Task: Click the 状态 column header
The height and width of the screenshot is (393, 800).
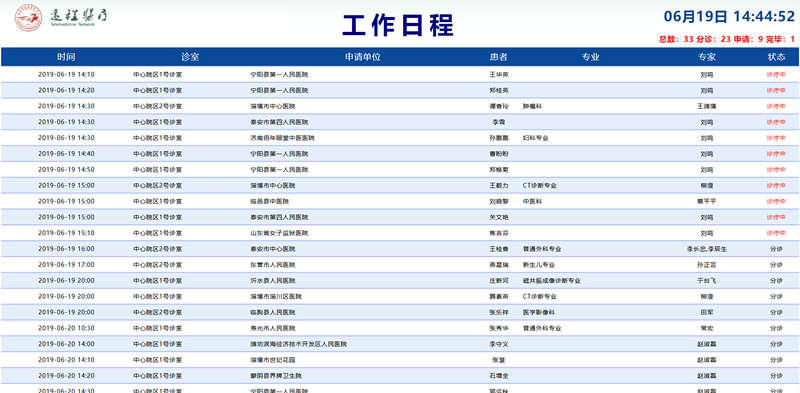Action: 777,57
